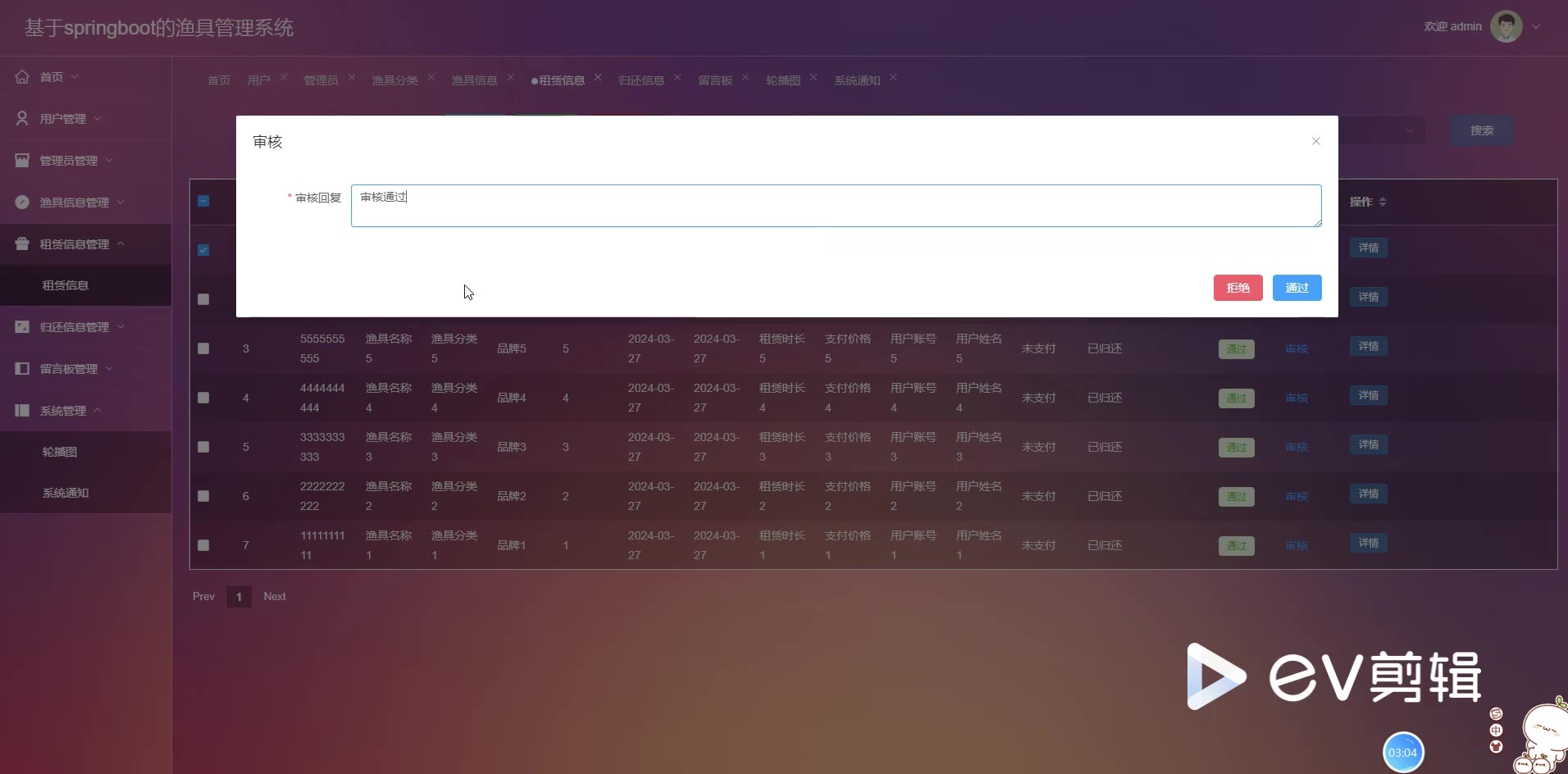1568x774 pixels.
Task: Expand the 渔具信息管理 sidebar menu
Action: pyautogui.click(x=121, y=202)
